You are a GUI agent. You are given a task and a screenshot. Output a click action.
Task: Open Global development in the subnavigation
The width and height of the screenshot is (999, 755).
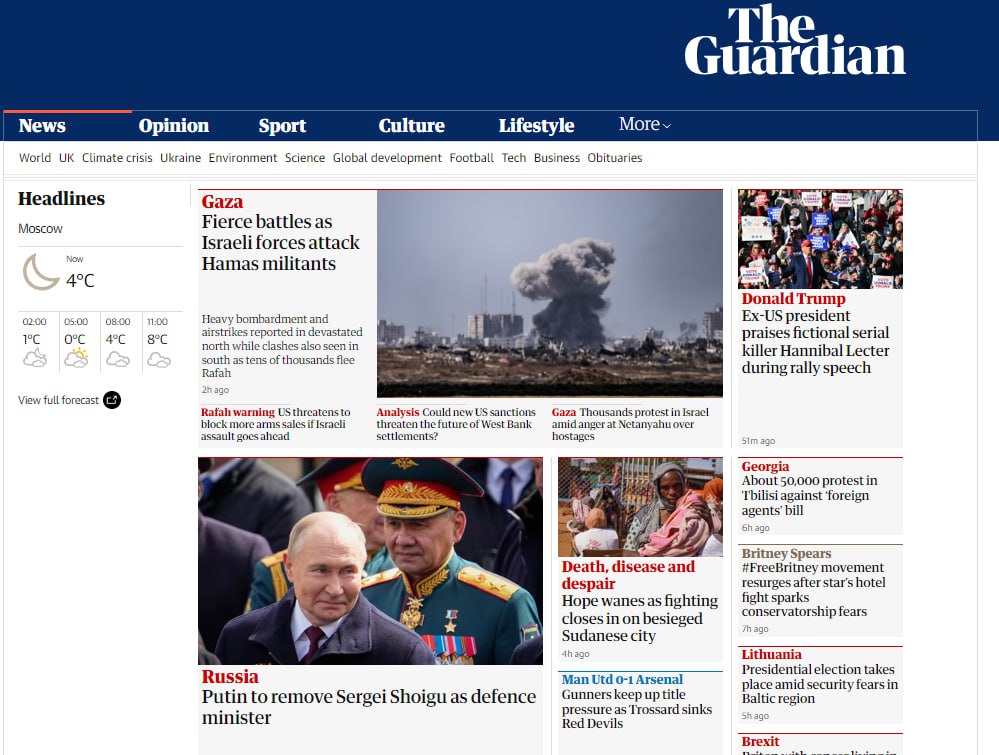(x=387, y=157)
